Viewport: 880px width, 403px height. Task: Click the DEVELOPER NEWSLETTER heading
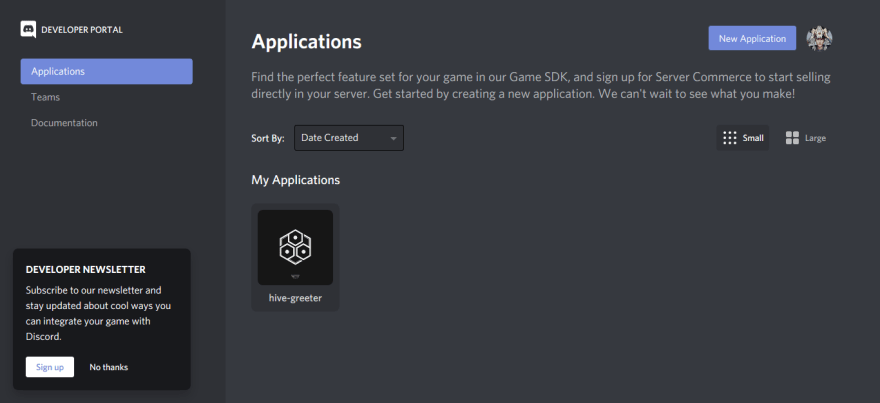86,269
